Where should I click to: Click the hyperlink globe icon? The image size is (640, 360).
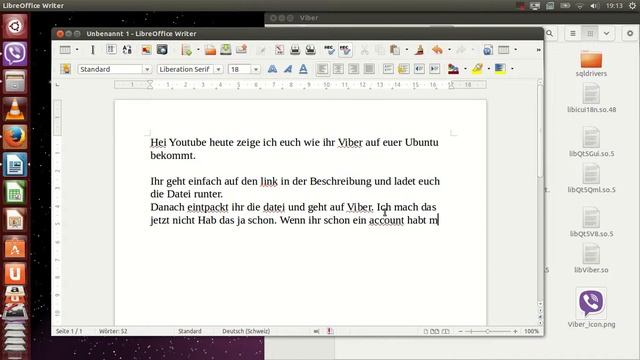click(487, 50)
